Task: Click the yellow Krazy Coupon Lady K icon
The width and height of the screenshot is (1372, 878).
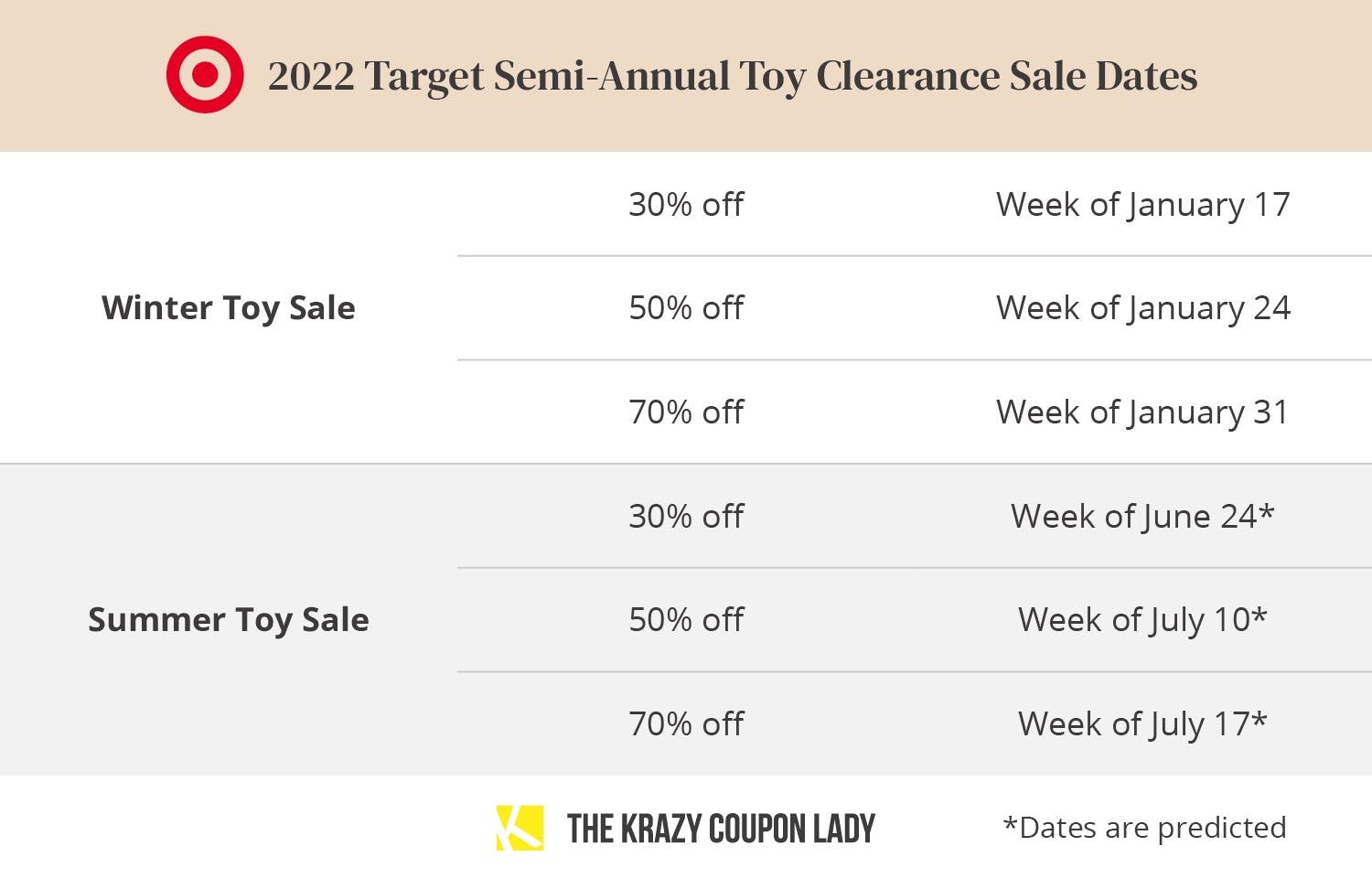Action: [x=520, y=828]
